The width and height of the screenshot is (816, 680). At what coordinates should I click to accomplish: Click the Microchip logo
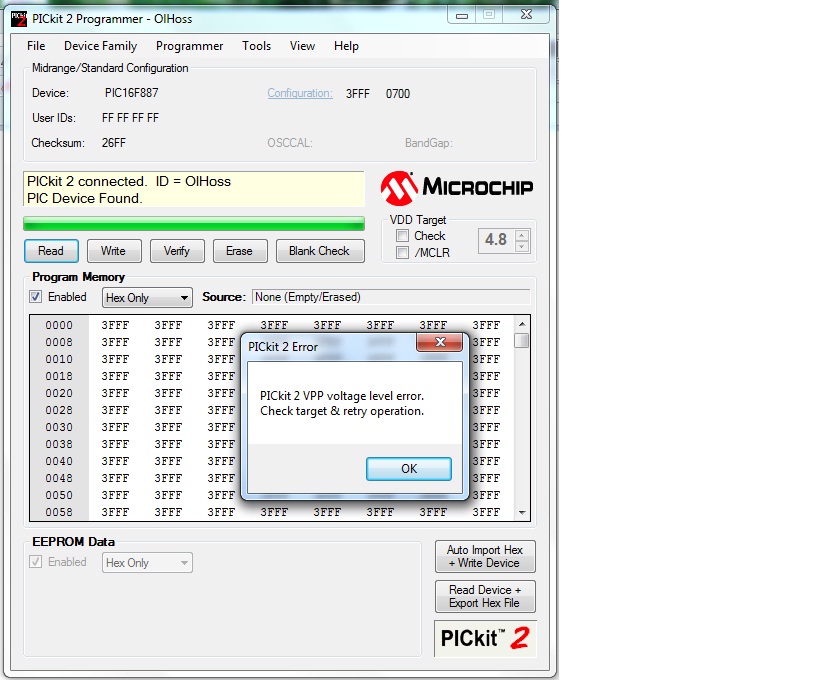pos(456,188)
